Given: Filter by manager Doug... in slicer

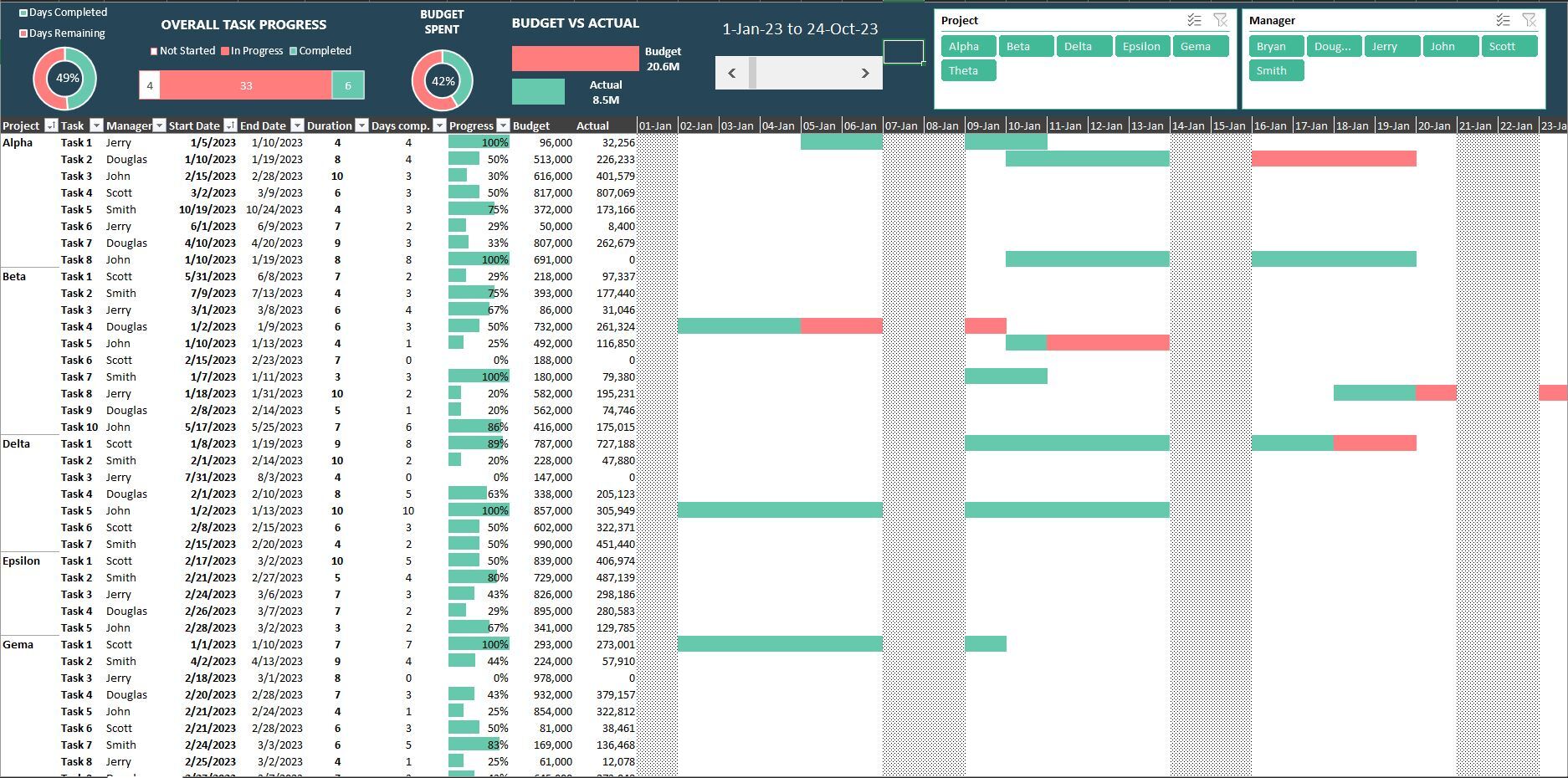Looking at the screenshot, I should click(1334, 46).
